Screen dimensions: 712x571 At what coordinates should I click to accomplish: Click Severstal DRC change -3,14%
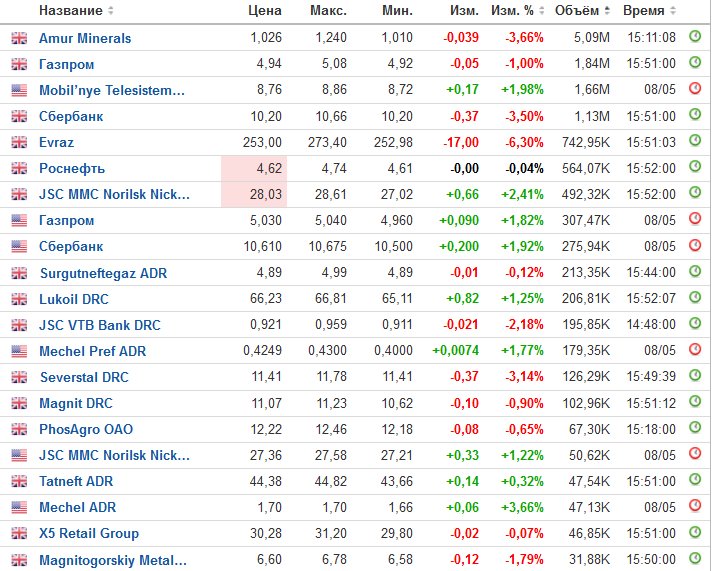pyautogui.click(x=524, y=377)
